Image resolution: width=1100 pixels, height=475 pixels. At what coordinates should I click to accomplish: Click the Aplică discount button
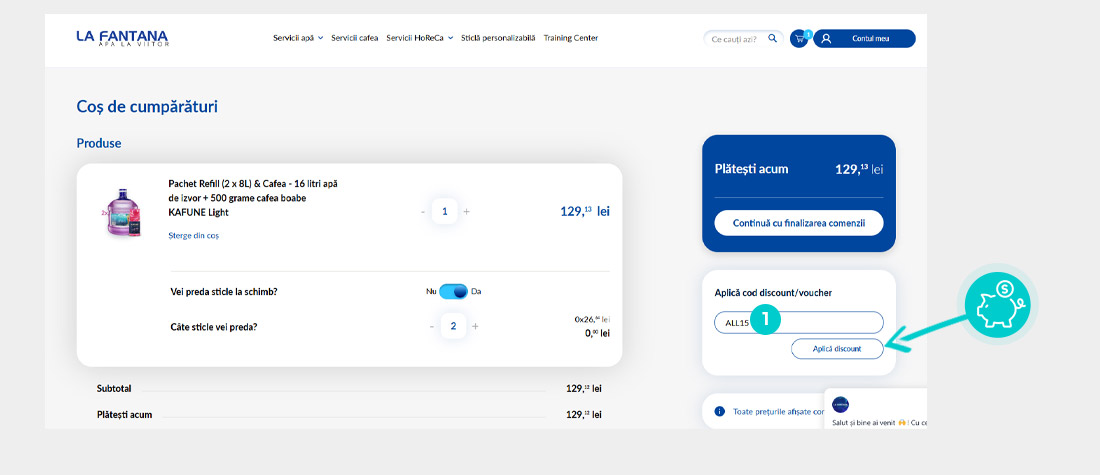tap(837, 348)
